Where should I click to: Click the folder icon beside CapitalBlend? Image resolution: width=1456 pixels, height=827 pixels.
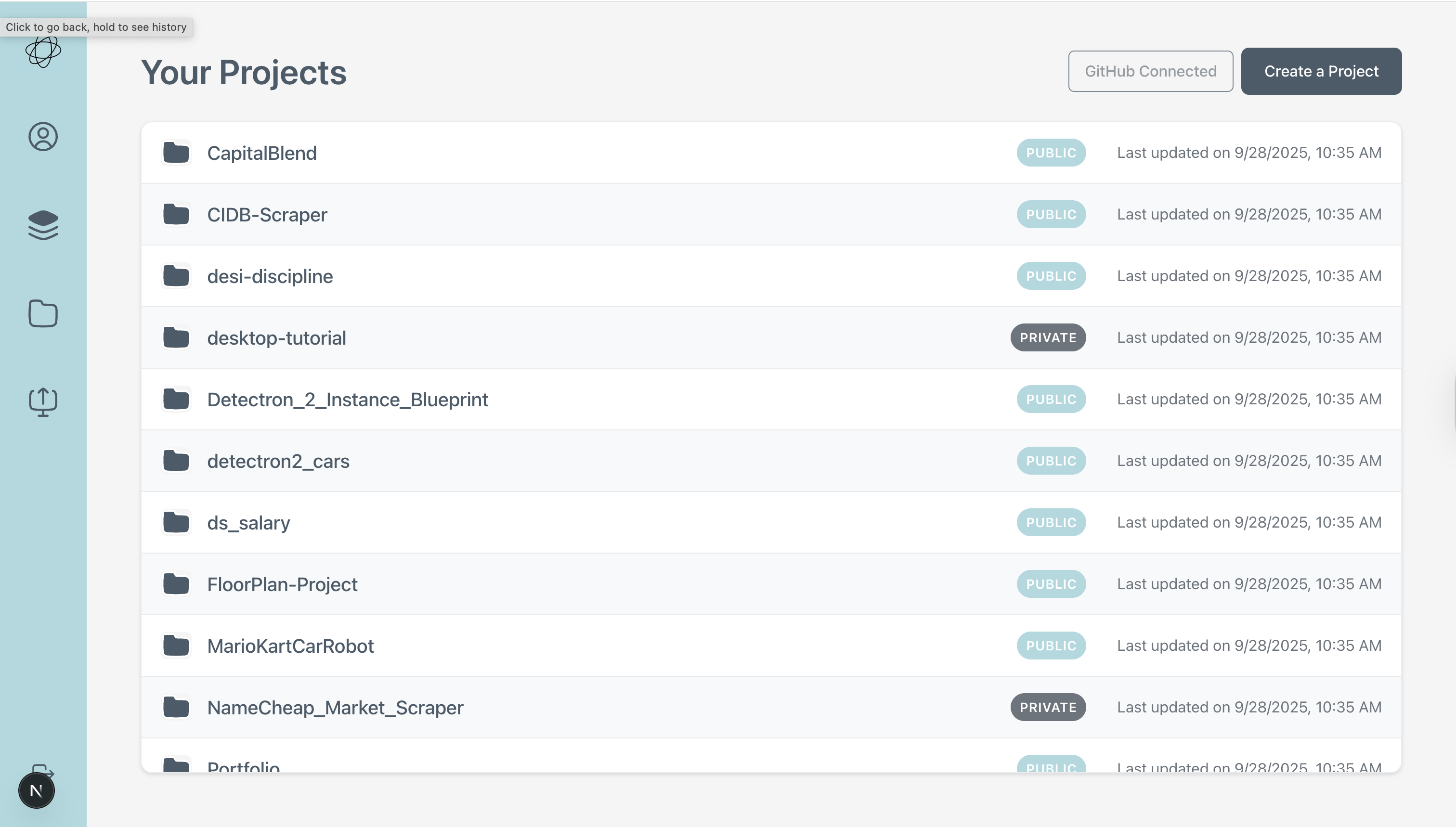(176, 153)
